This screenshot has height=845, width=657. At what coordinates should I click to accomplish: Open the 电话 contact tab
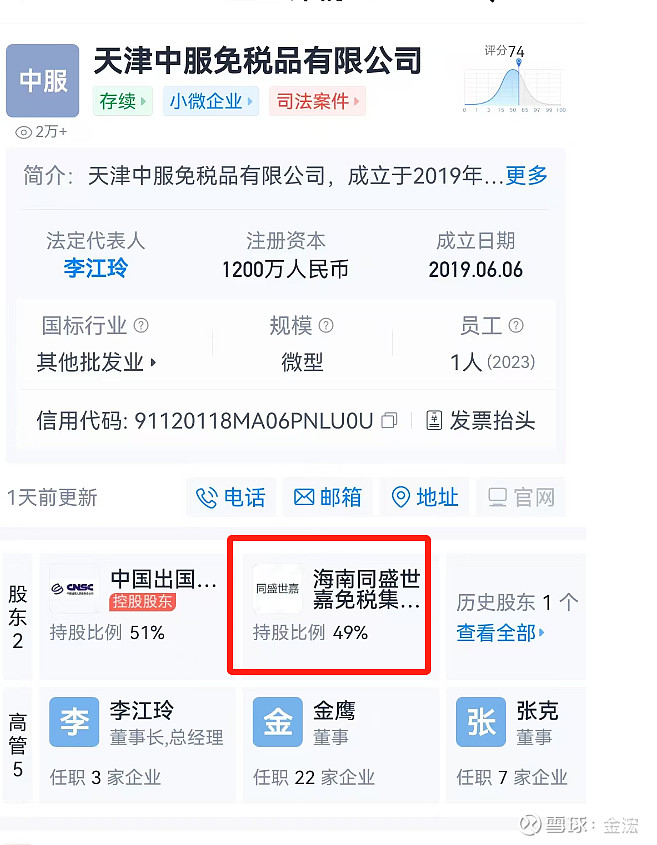coord(231,497)
